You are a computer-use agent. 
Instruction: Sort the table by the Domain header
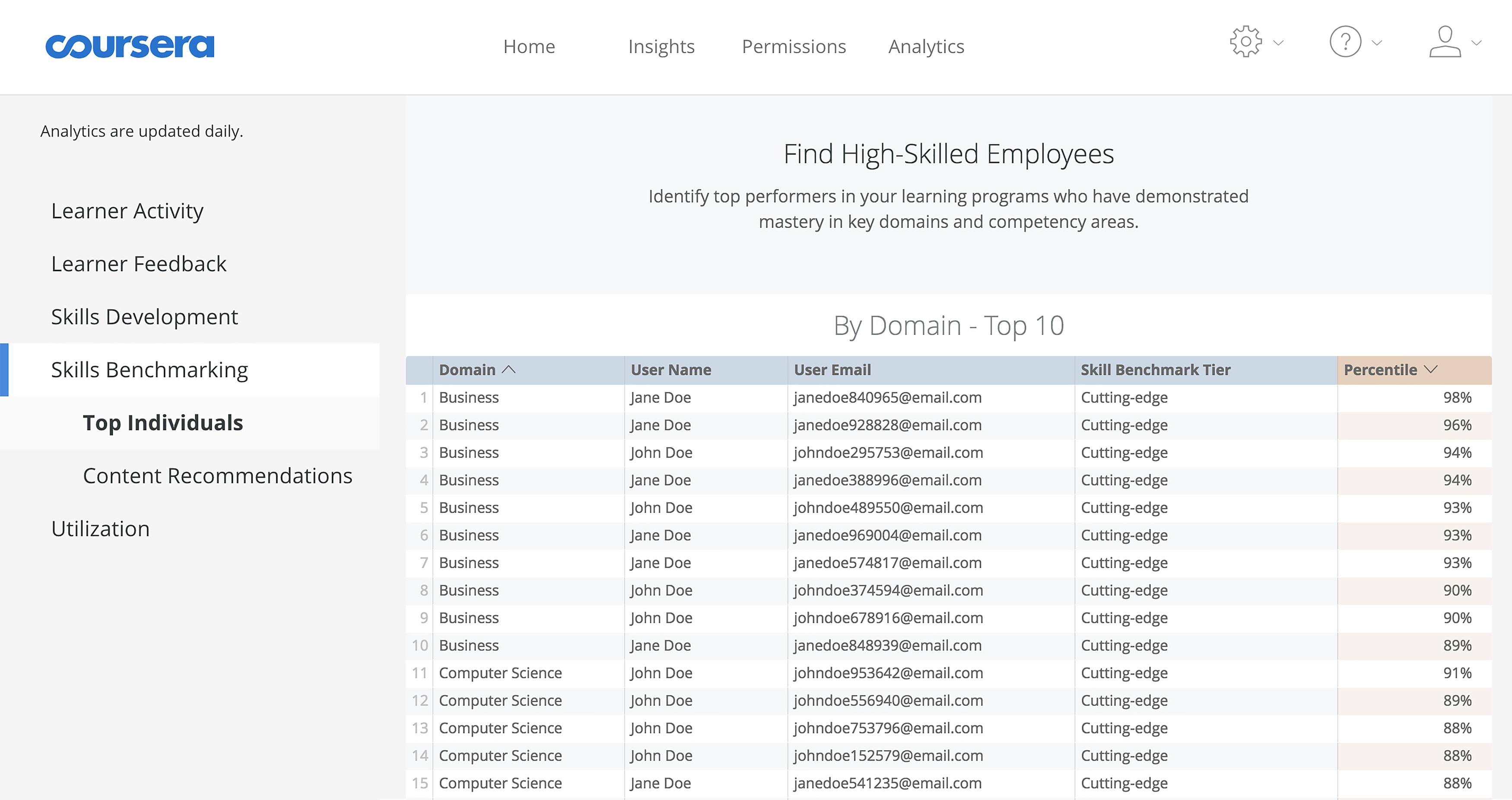467,369
